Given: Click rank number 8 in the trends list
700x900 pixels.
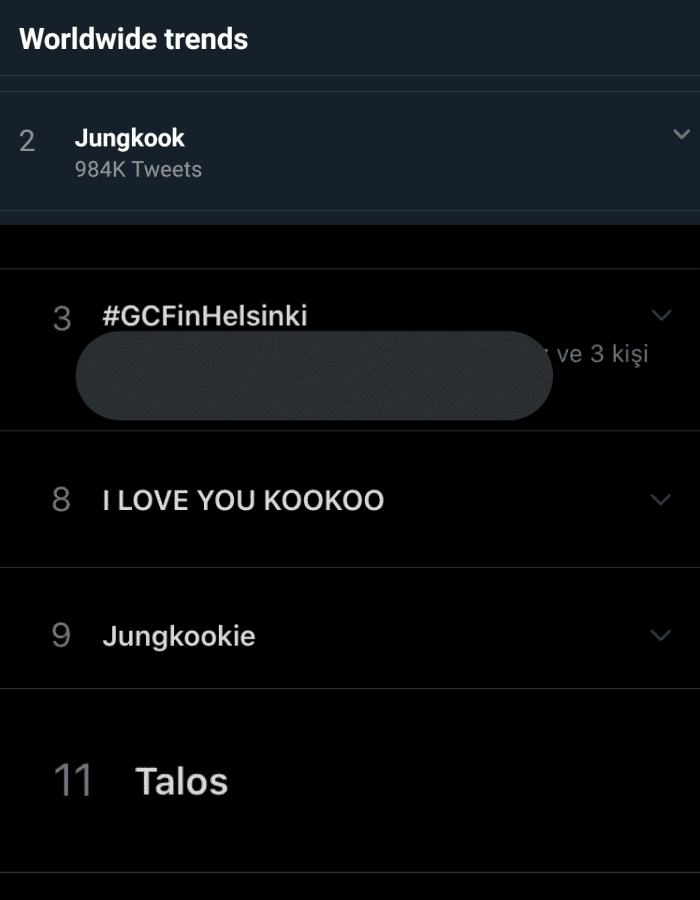Looking at the screenshot, I should 61,500.
